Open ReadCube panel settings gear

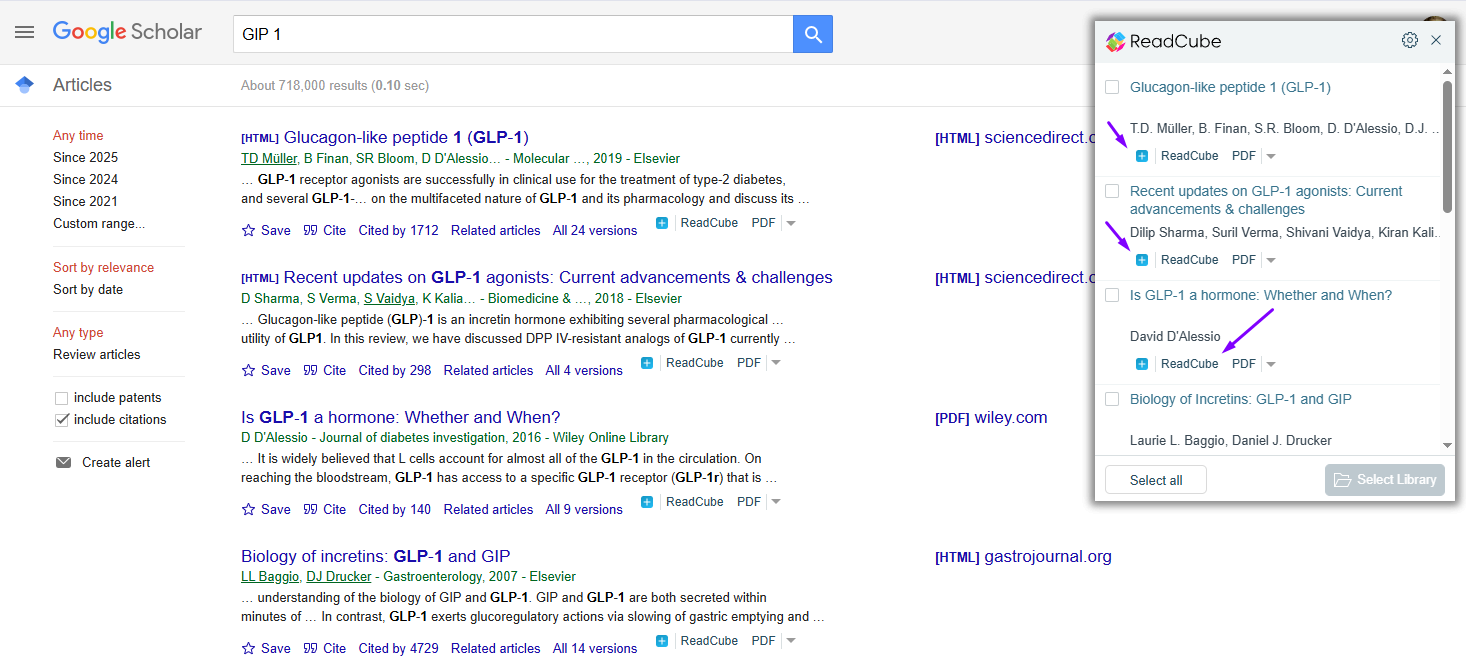tap(1409, 40)
